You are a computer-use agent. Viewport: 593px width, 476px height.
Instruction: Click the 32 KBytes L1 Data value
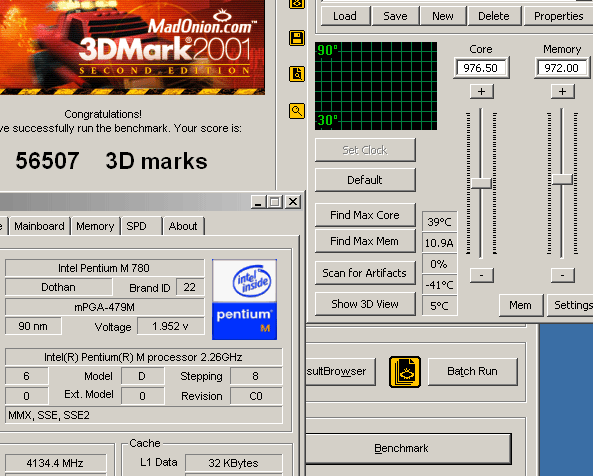(x=234, y=463)
